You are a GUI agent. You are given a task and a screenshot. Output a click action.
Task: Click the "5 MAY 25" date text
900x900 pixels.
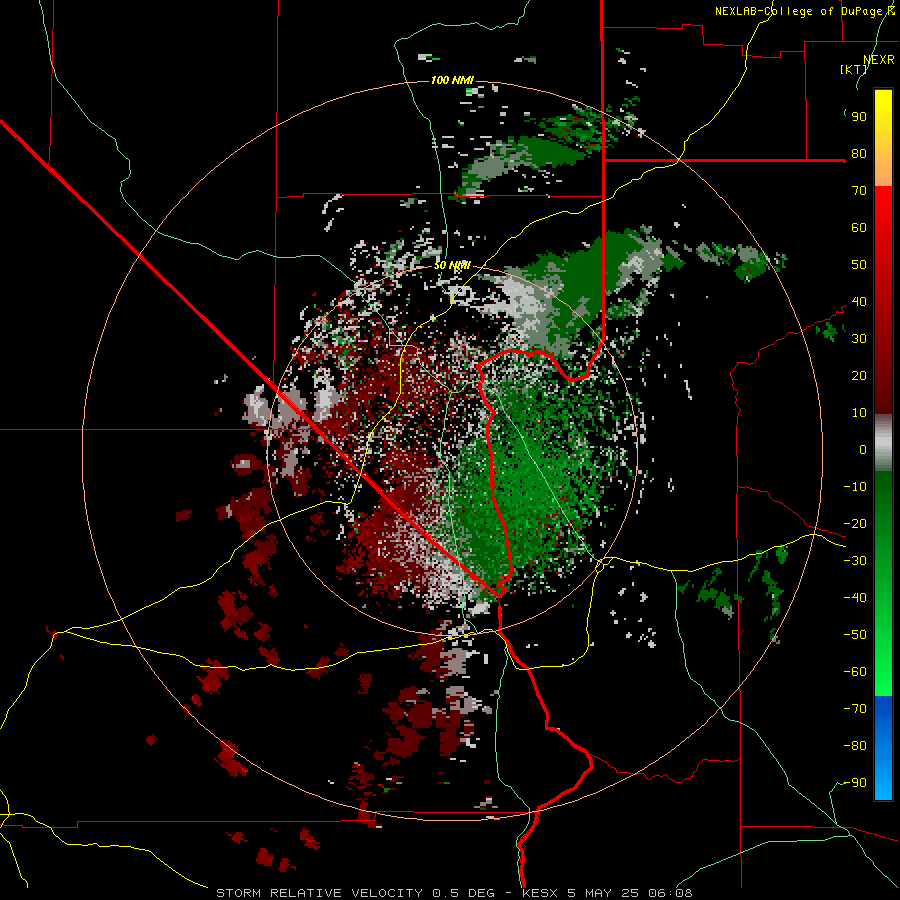(603, 893)
